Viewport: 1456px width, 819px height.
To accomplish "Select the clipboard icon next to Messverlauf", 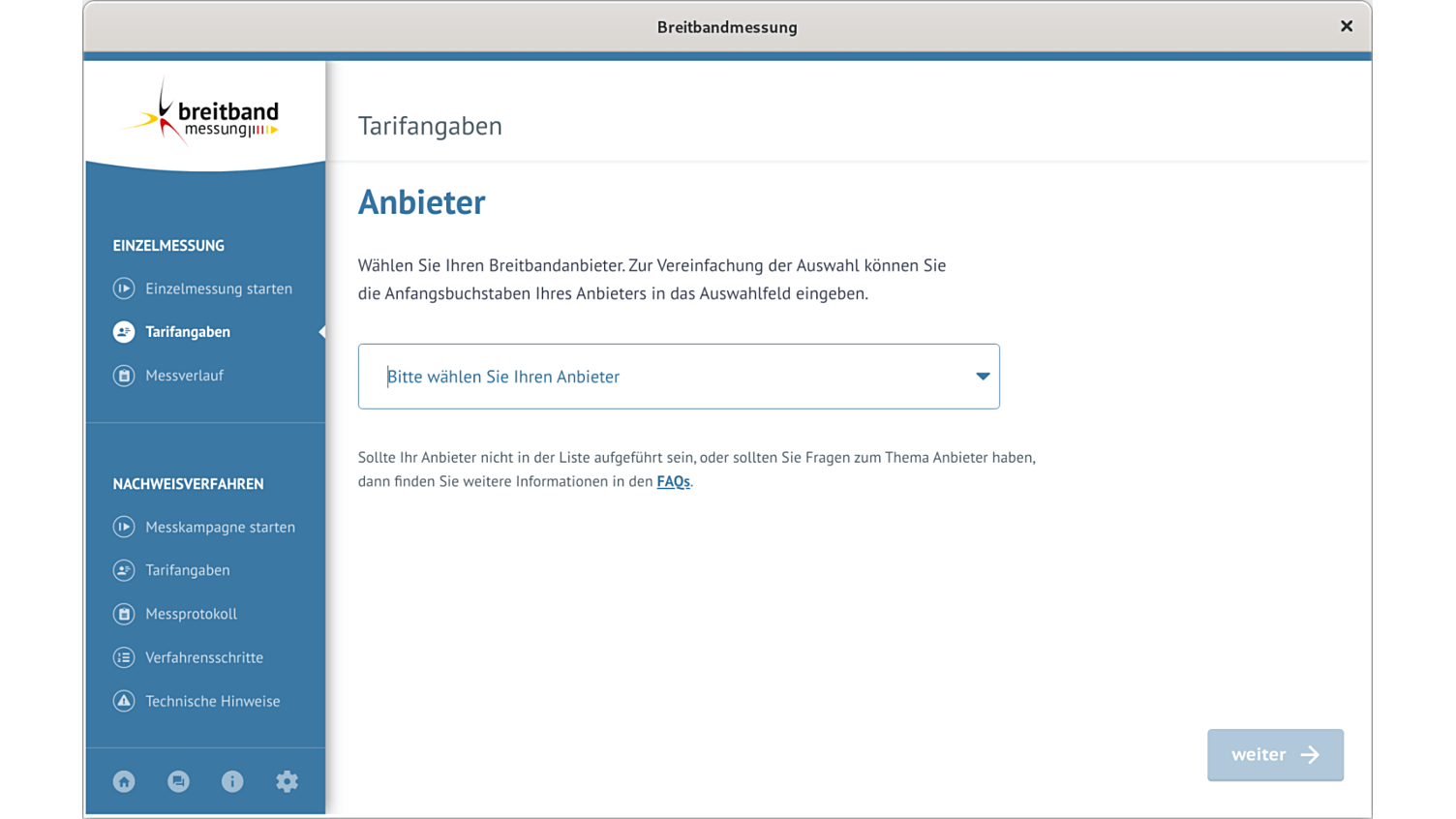I will (123, 376).
